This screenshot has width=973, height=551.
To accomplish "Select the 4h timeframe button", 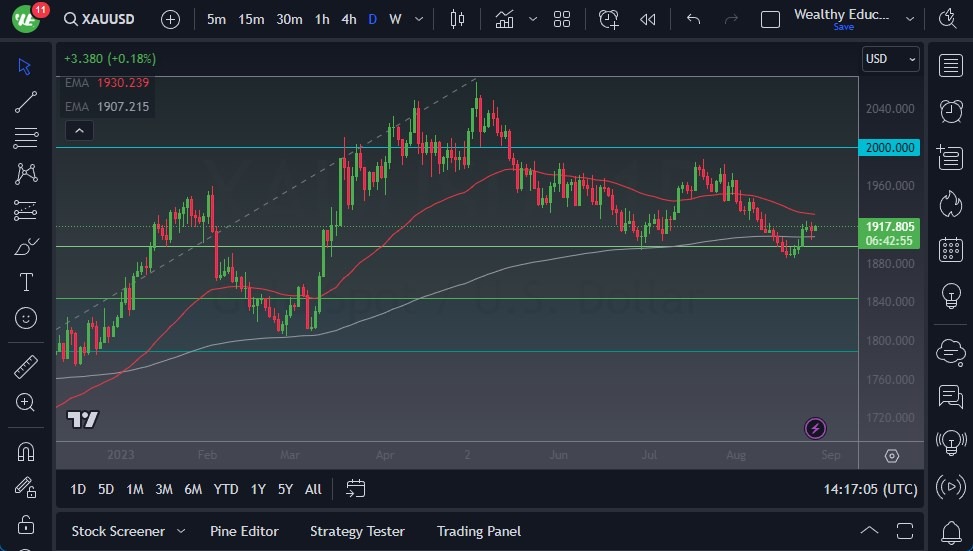I will pyautogui.click(x=348, y=19).
